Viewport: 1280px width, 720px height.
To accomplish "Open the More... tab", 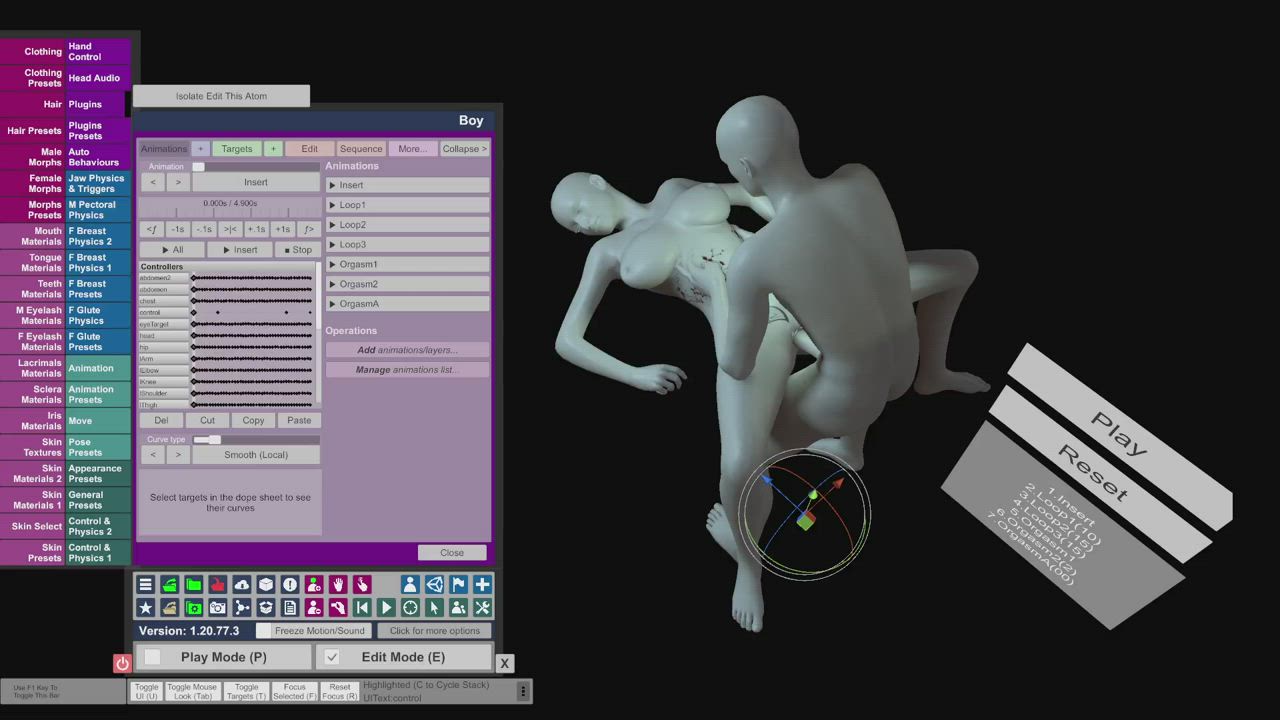I will [412, 149].
